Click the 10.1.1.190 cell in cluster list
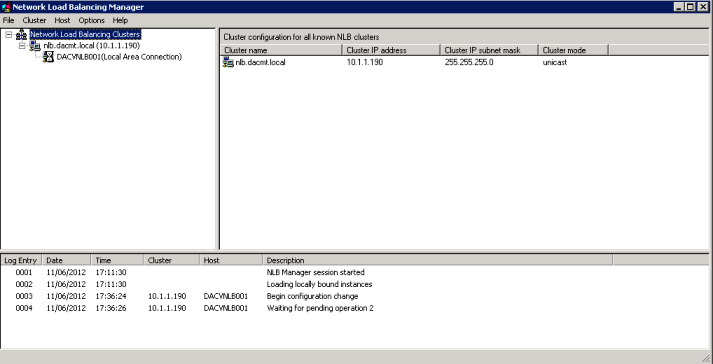 pos(365,62)
